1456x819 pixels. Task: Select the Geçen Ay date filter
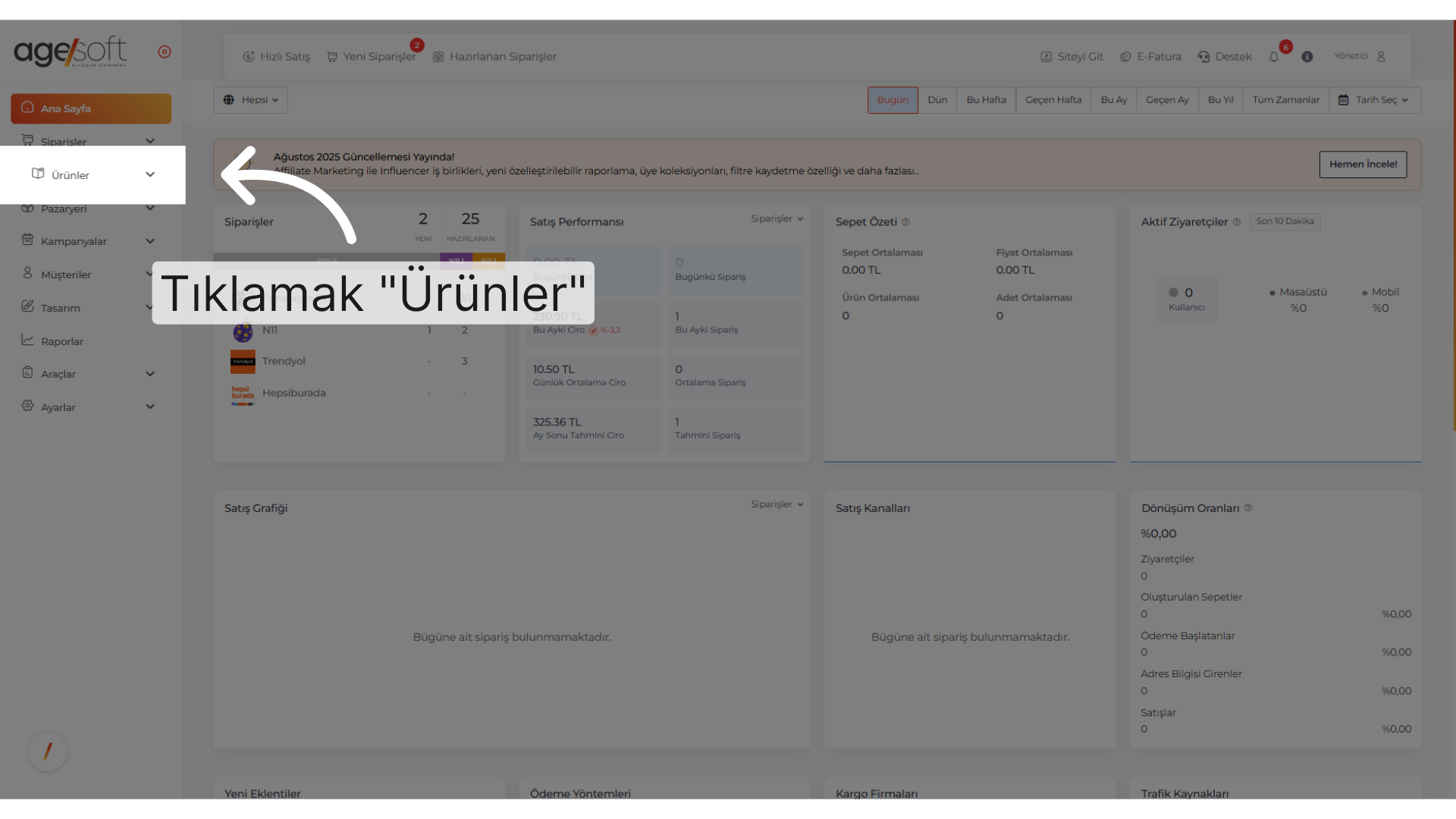1167,100
